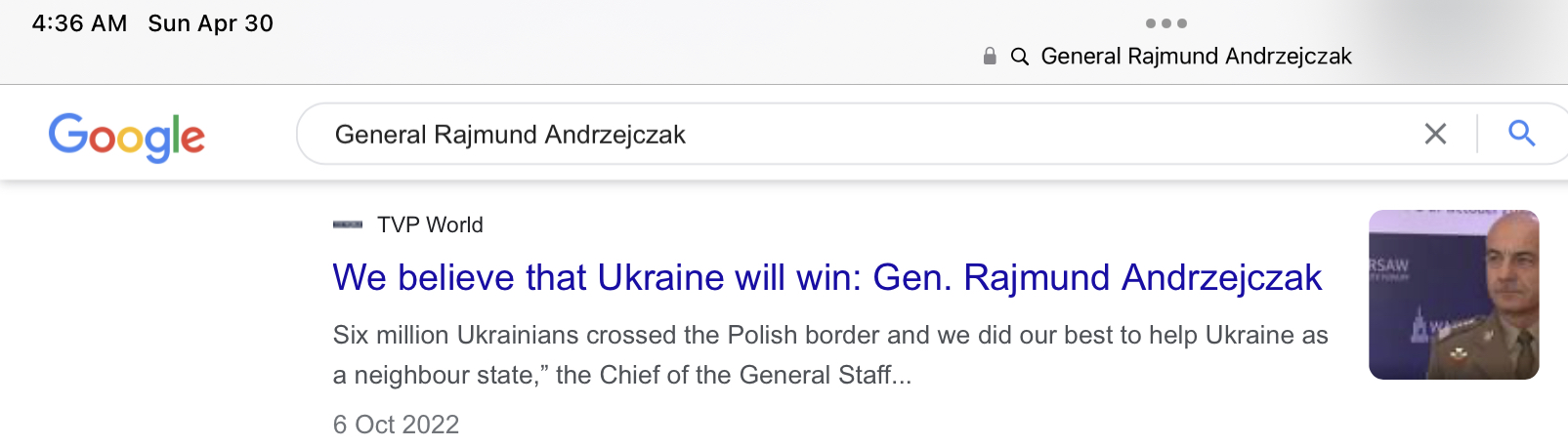Viewport: 1568px width, 447px height.
Task: Clear the search query with X
Action: point(1435,134)
